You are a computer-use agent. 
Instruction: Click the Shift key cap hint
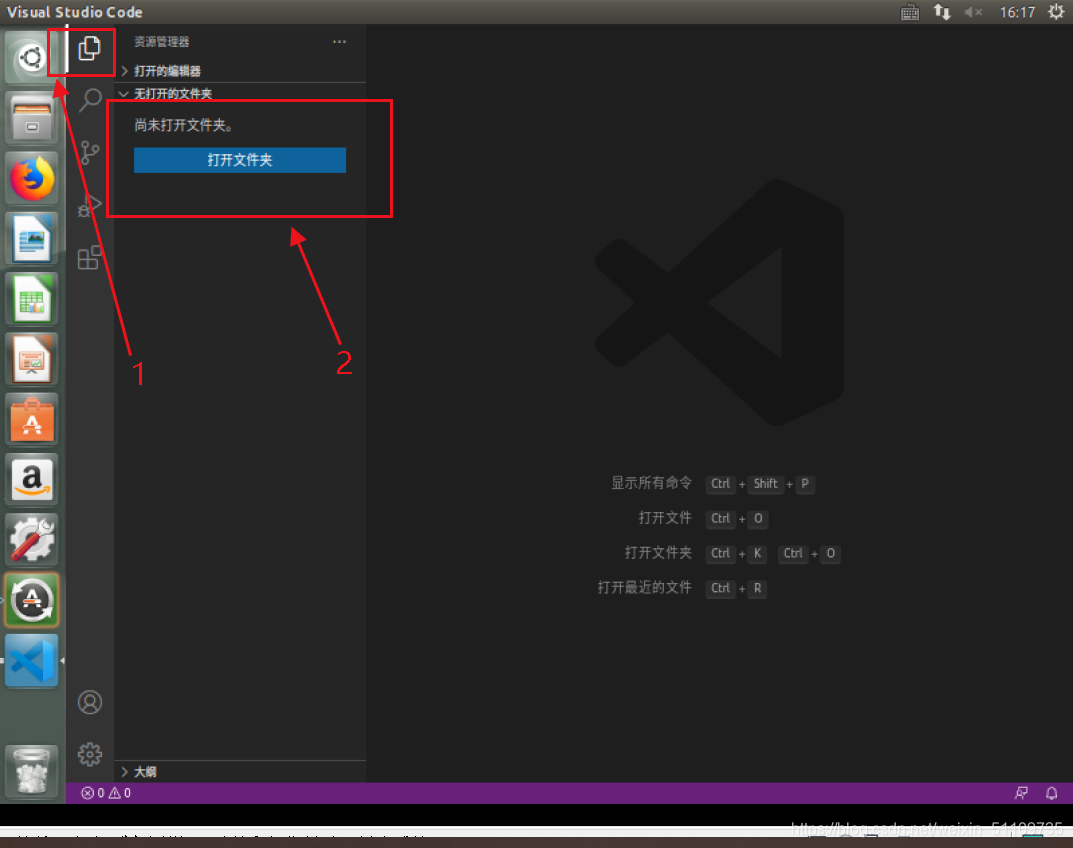click(x=765, y=484)
